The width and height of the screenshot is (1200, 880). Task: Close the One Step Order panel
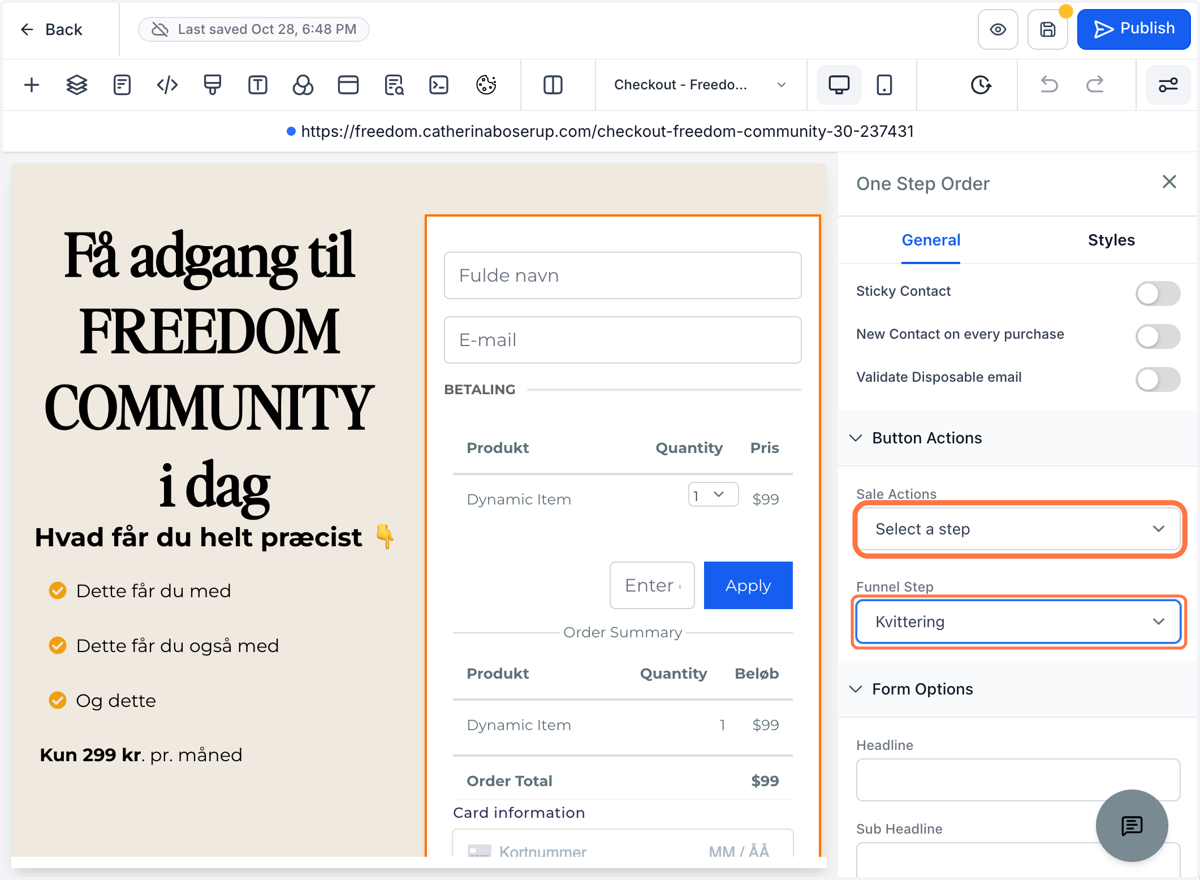[x=1169, y=182]
